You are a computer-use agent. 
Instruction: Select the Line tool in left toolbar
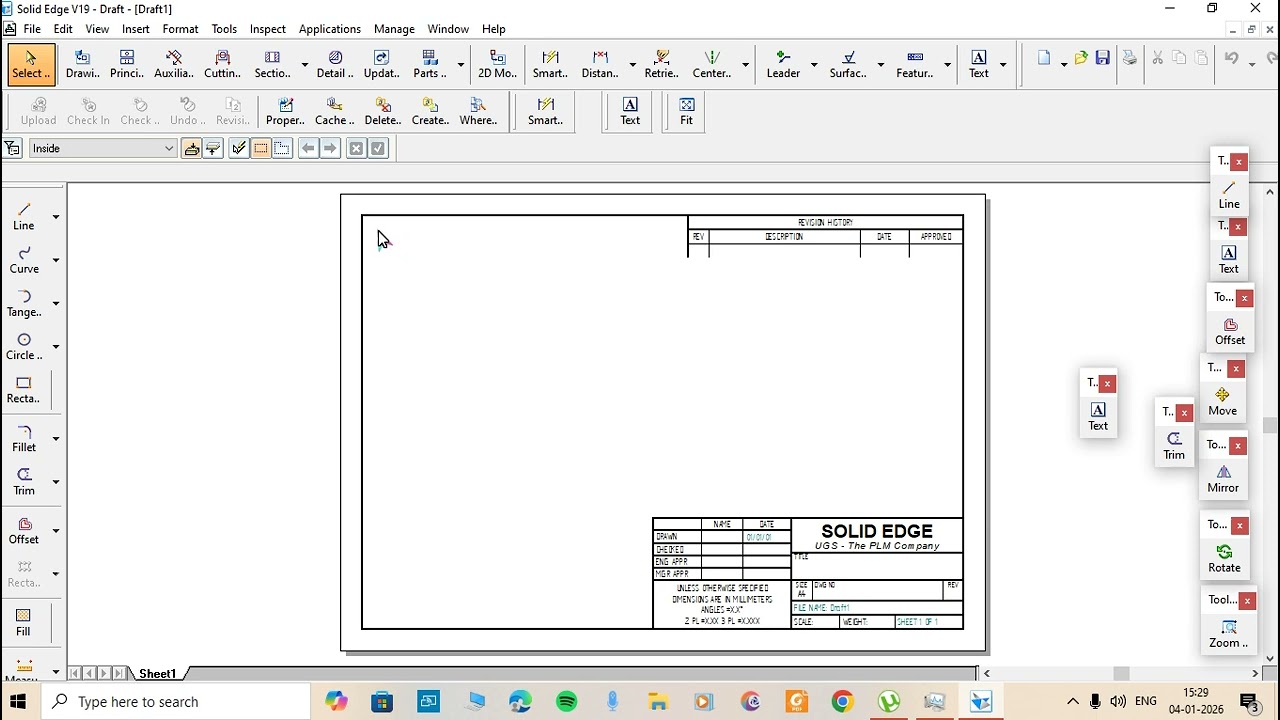24,216
